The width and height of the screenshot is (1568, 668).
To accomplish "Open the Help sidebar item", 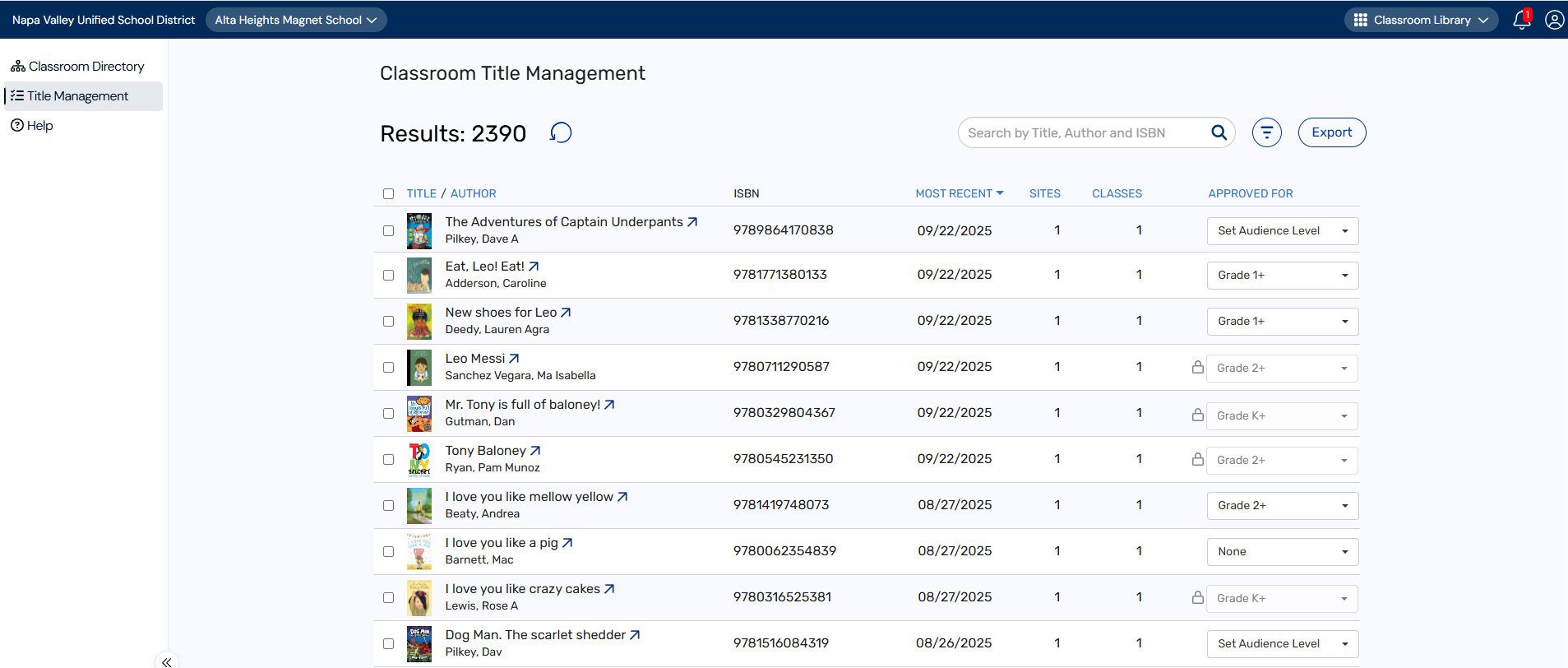I will (39, 126).
